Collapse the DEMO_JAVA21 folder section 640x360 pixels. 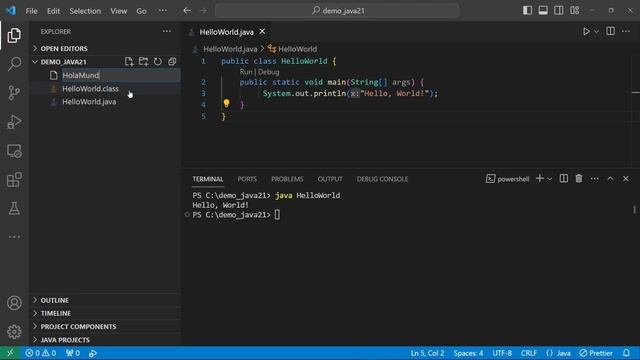coord(63,62)
